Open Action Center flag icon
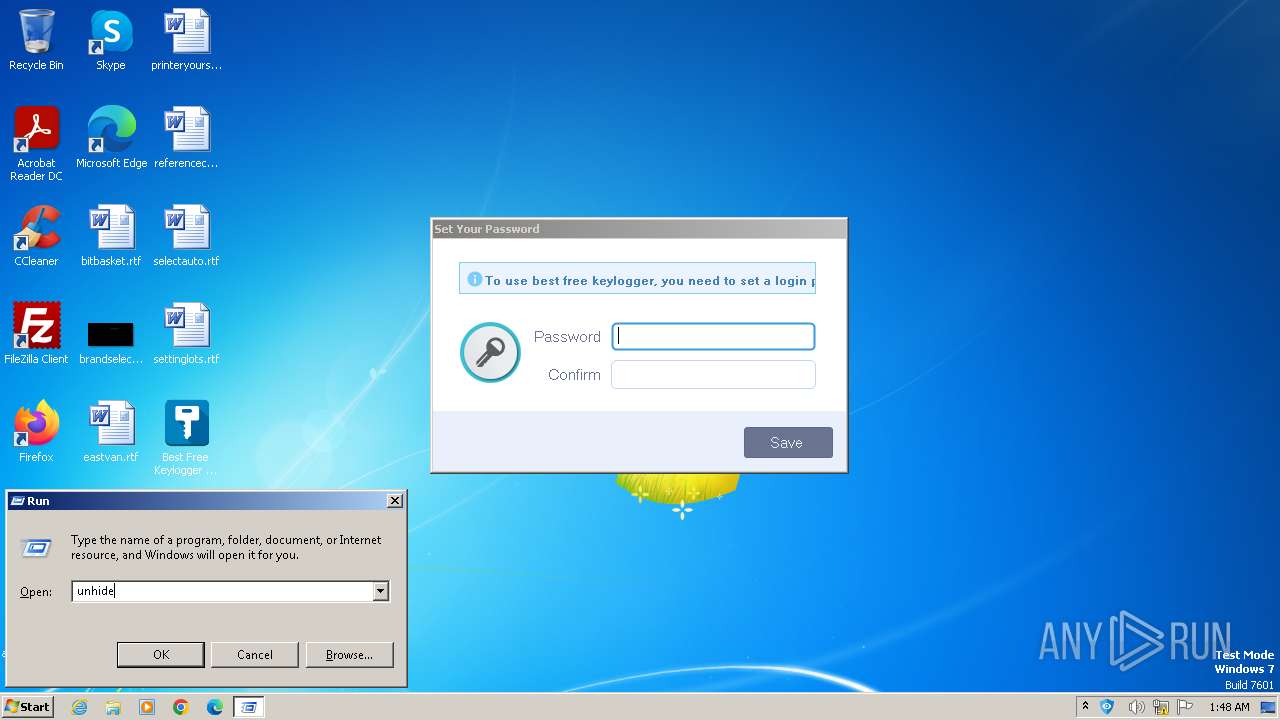The height and width of the screenshot is (720, 1280). click(1185, 707)
